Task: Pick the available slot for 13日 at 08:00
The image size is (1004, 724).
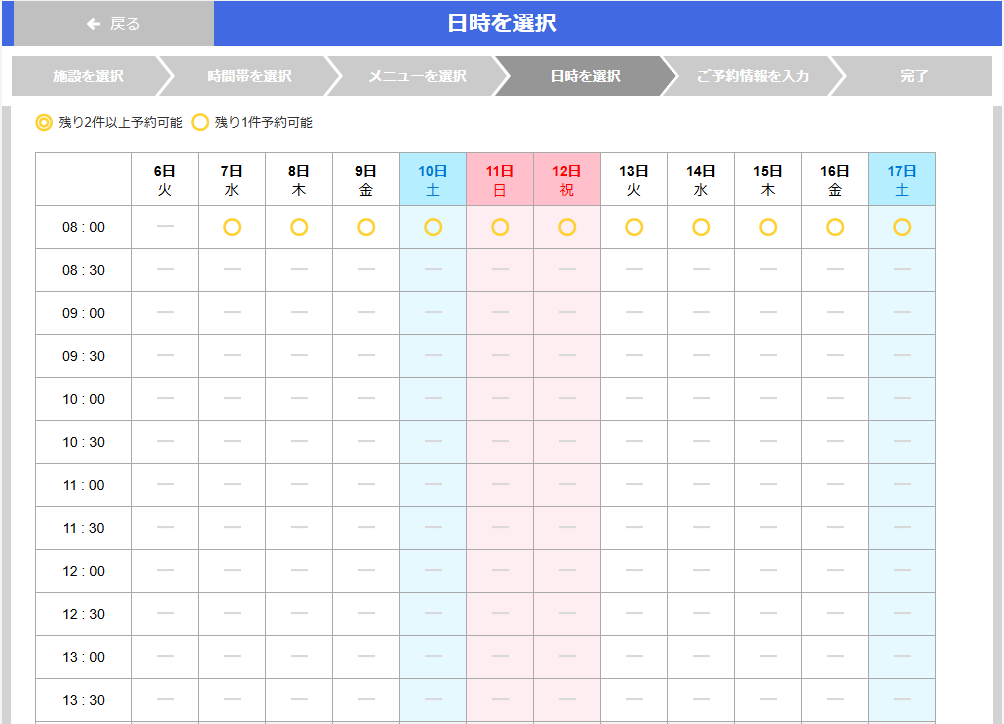Action: (x=633, y=227)
